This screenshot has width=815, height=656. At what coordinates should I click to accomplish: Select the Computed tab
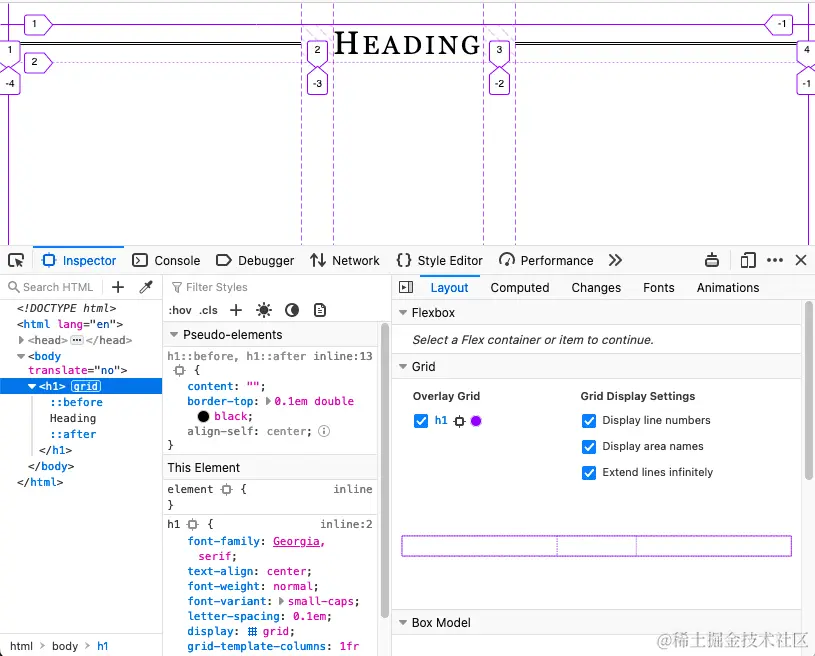point(520,287)
